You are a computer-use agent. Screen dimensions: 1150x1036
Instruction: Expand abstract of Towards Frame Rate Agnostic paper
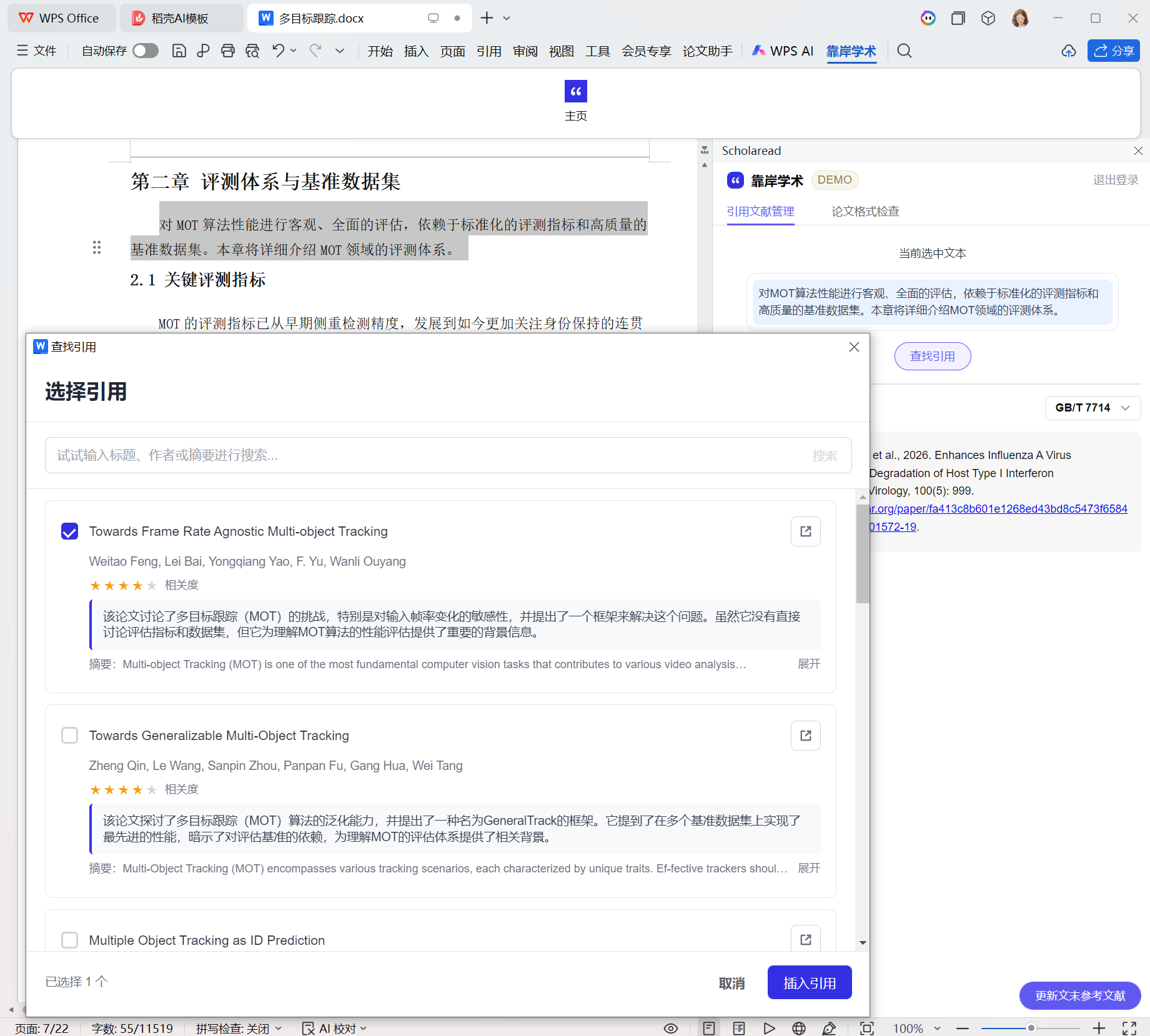(809, 664)
